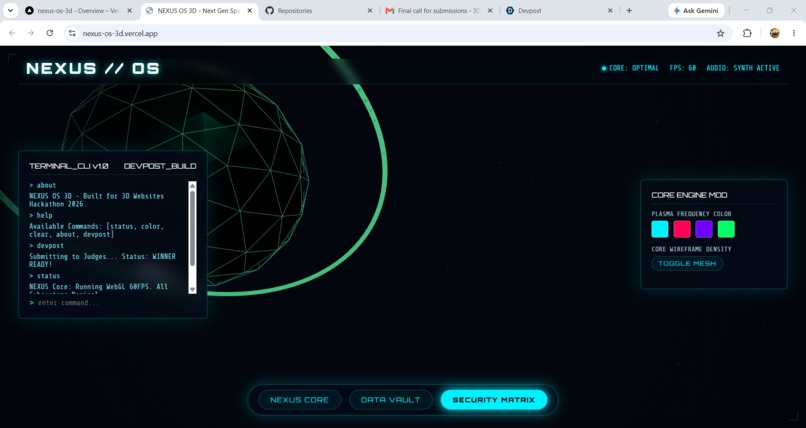The height and width of the screenshot is (428, 806).
Task: Select the cyan plasma frequency color
Action: click(x=660, y=229)
